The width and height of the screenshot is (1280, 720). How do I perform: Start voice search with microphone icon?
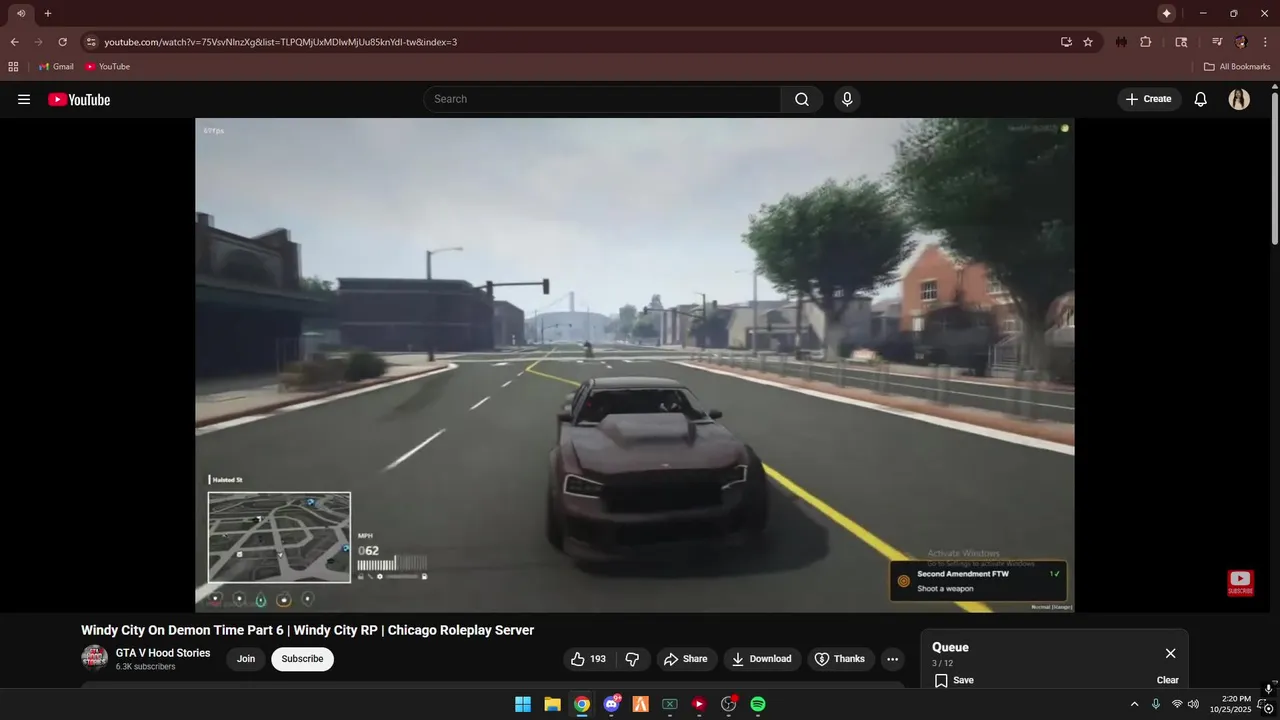coord(847,99)
